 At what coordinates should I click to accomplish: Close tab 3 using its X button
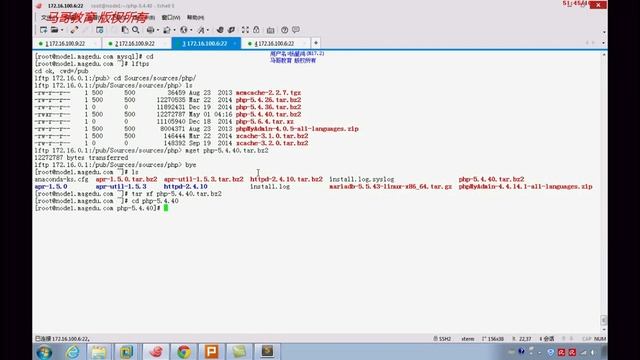click(x=235, y=43)
